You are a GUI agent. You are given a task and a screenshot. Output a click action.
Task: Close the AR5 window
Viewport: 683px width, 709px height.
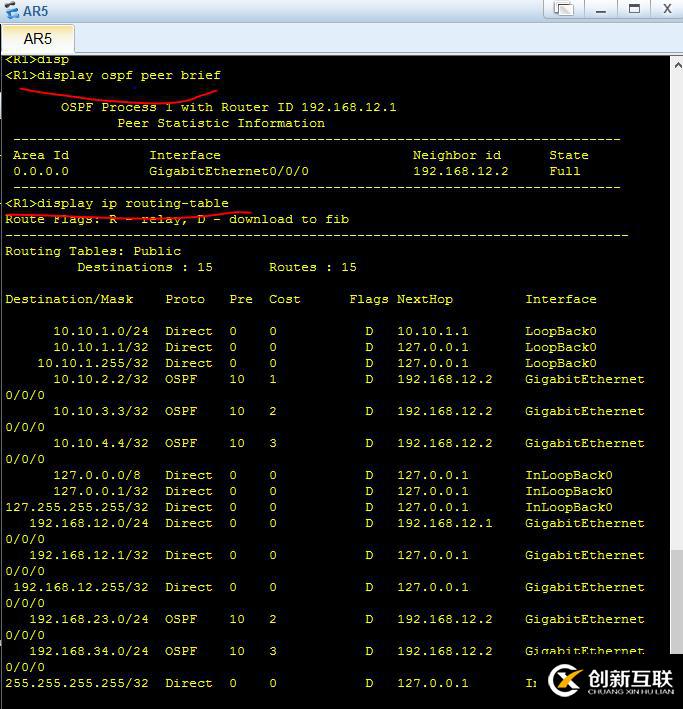click(x=667, y=9)
